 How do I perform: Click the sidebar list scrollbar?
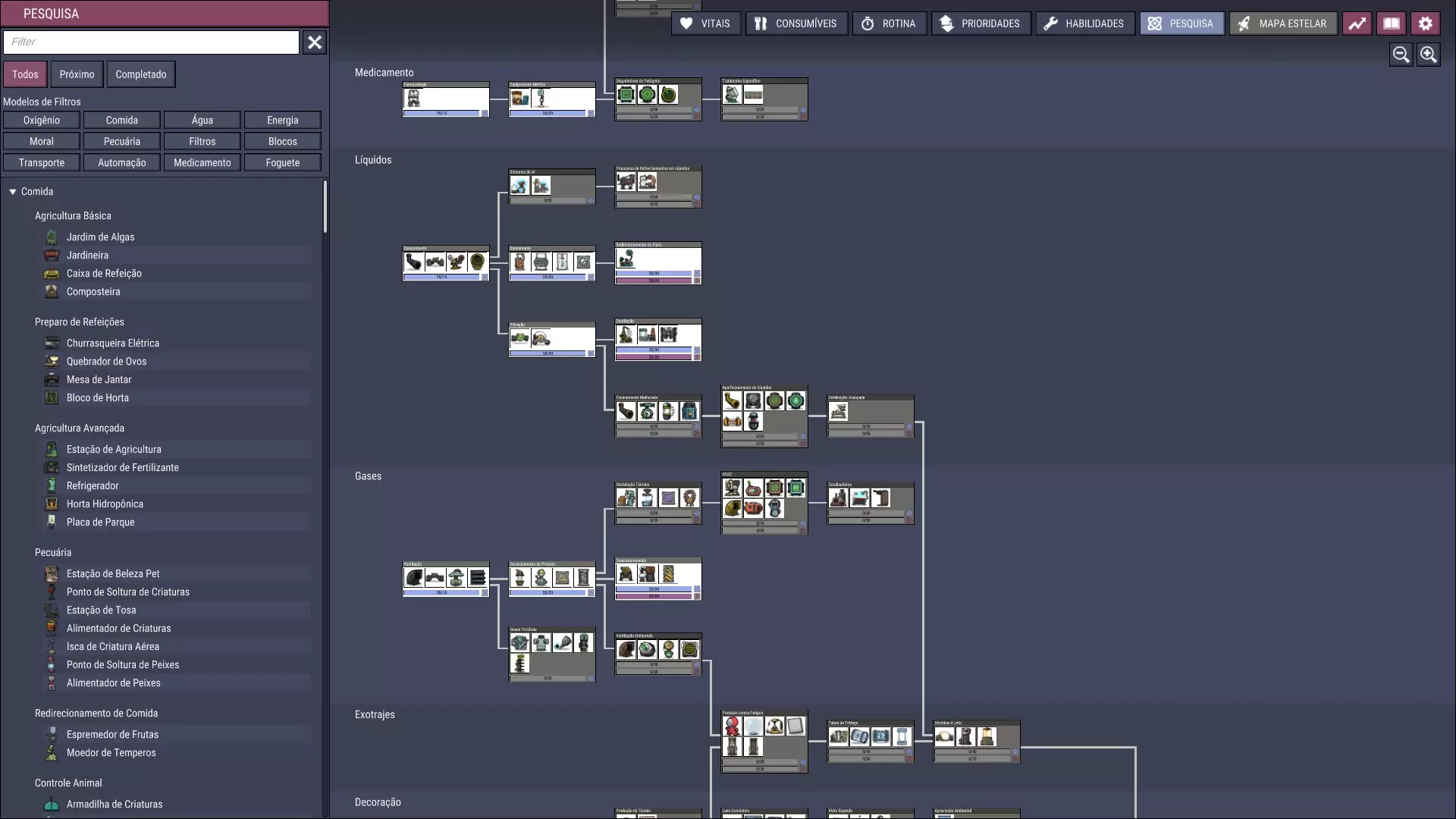pyautogui.click(x=325, y=206)
